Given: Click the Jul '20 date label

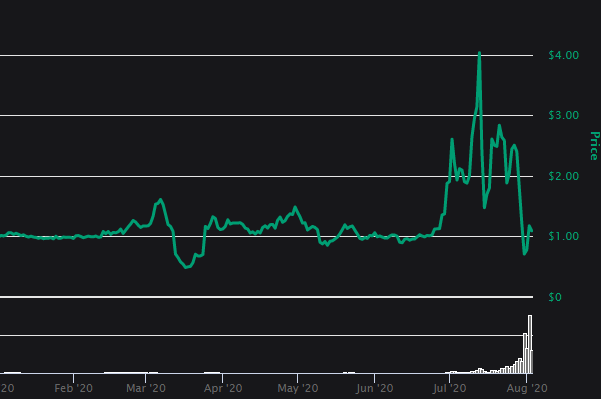Looking at the screenshot, I should click(x=449, y=388).
